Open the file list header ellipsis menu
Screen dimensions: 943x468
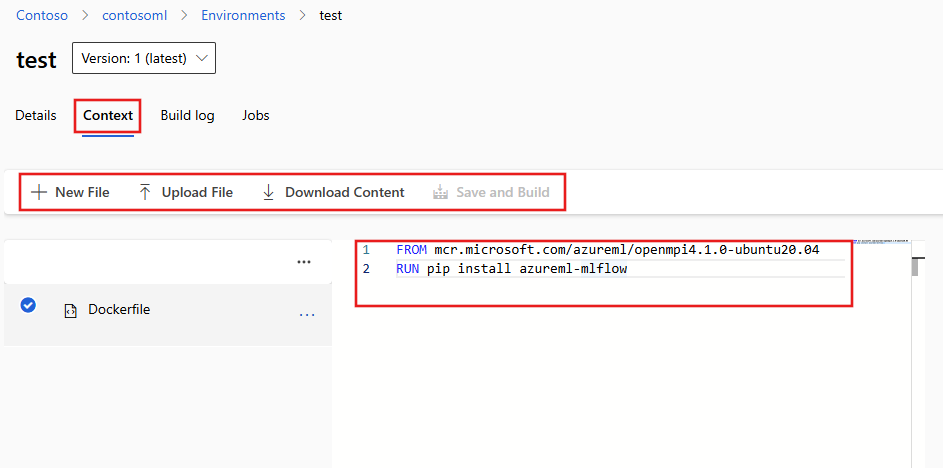pyautogui.click(x=304, y=262)
